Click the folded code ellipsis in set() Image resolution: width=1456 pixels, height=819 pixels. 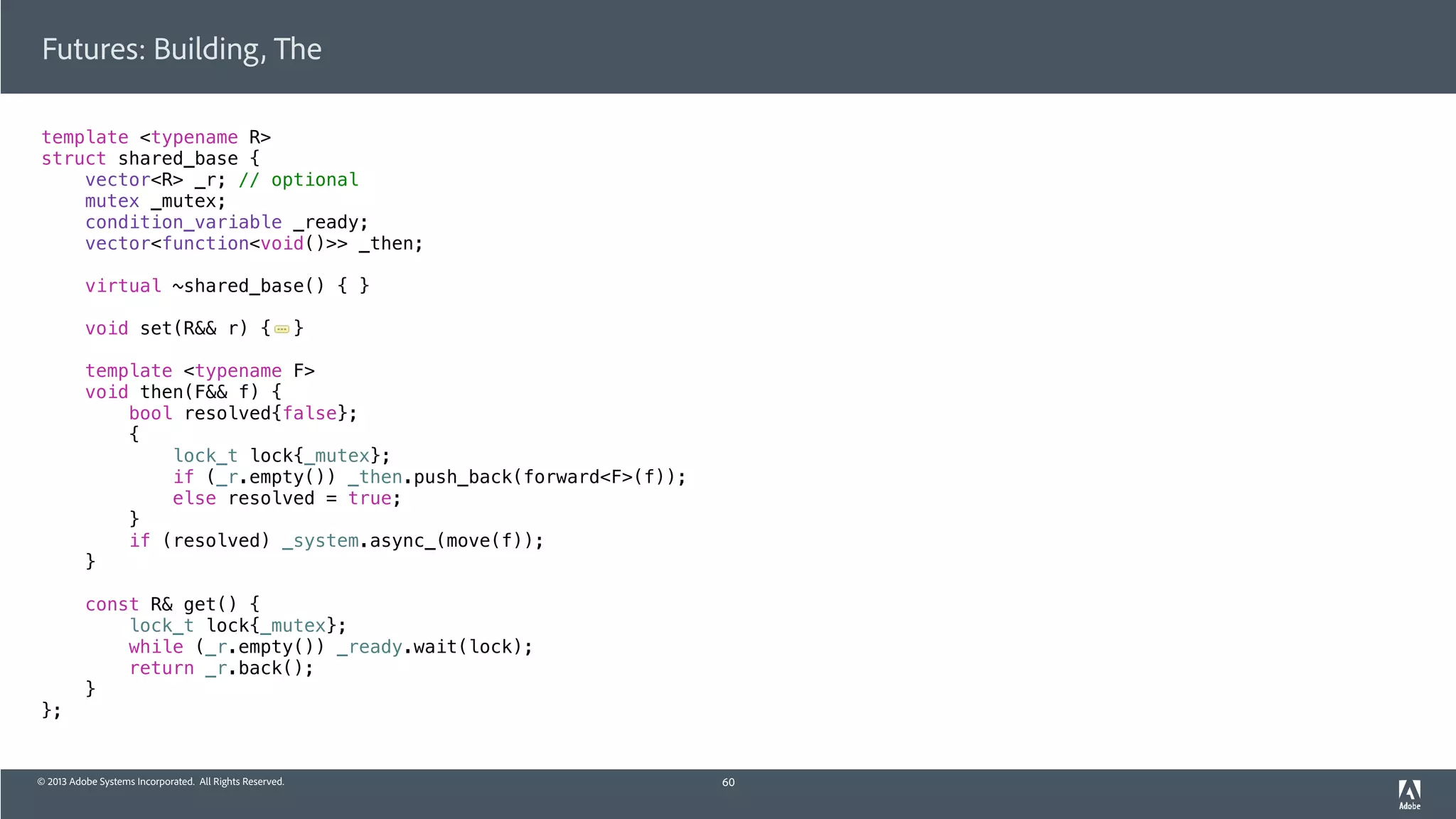click(x=282, y=329)
